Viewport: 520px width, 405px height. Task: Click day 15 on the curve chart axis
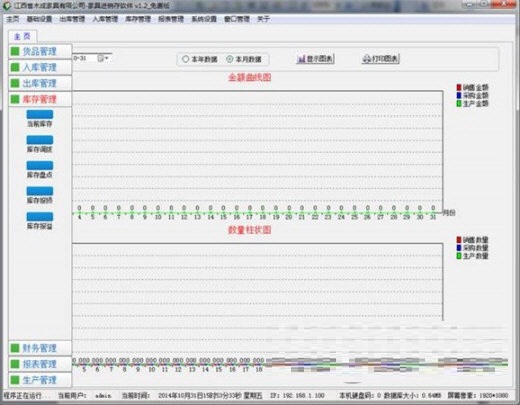point(223,217)
